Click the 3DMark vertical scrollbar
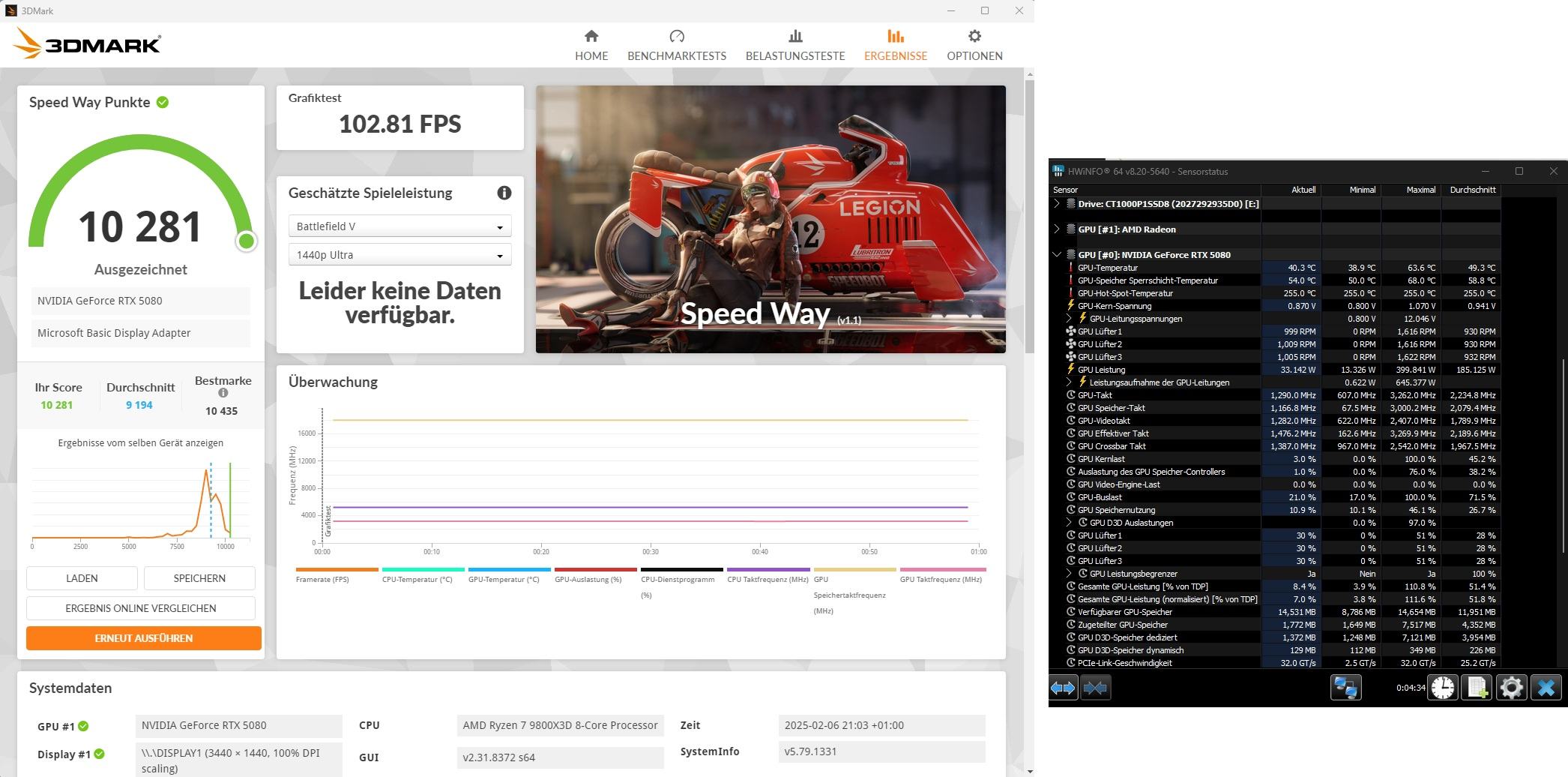 (1029, 215)
